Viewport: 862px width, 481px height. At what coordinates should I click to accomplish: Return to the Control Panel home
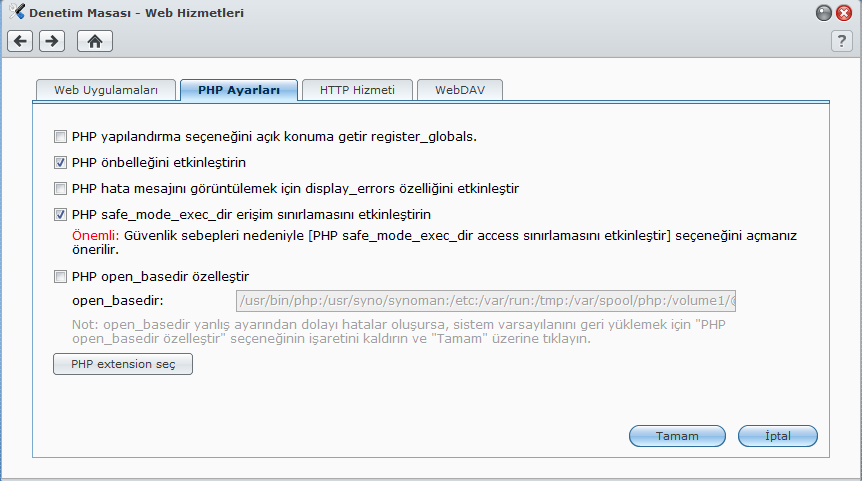(95, 41)
